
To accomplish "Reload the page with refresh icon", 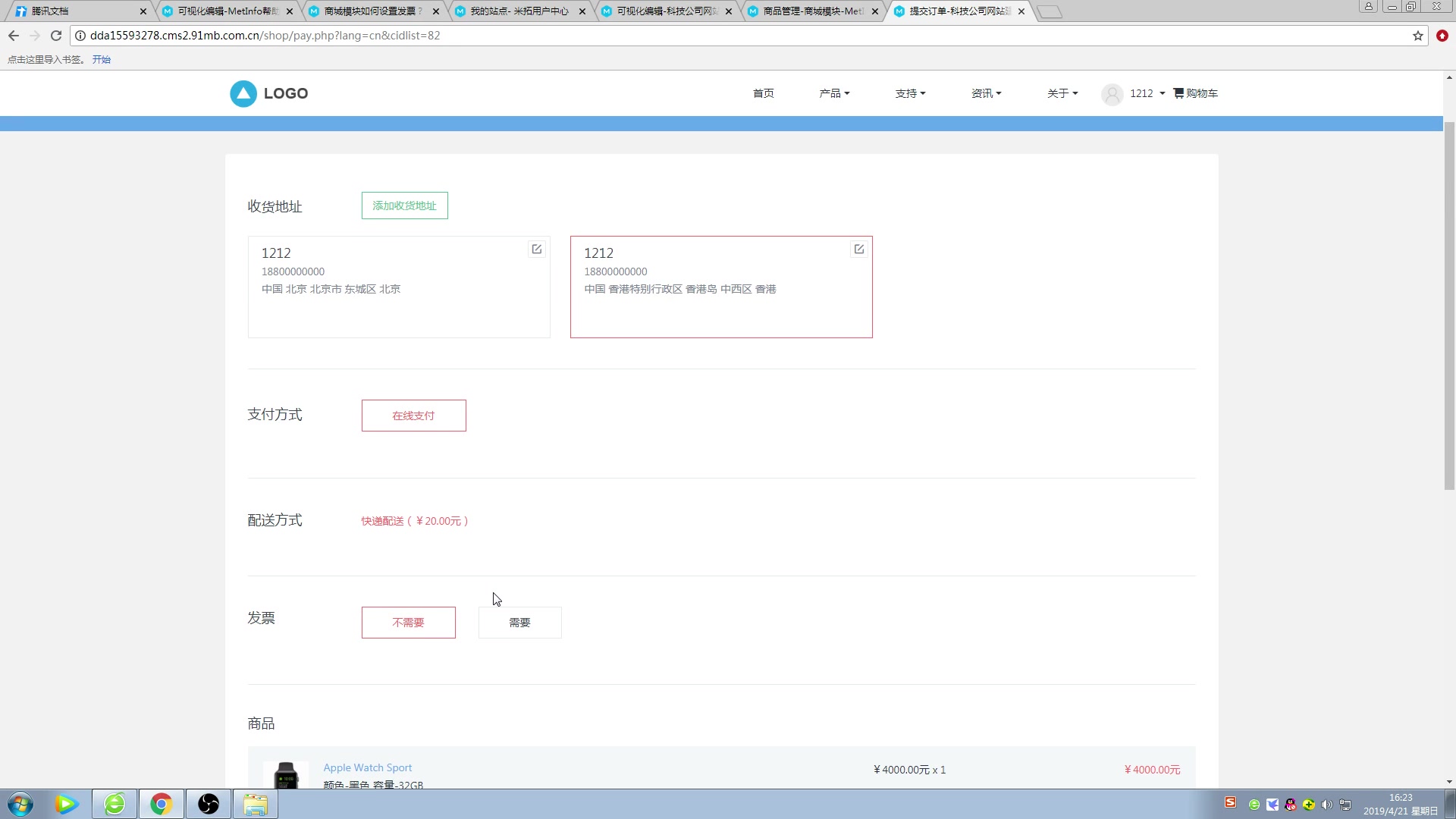I will point(55,36).
